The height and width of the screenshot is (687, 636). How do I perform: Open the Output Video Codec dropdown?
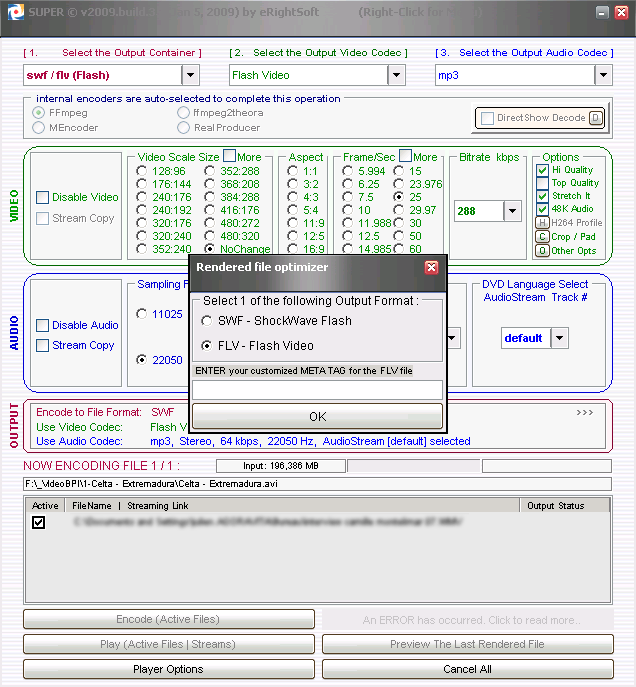(396, 75)
